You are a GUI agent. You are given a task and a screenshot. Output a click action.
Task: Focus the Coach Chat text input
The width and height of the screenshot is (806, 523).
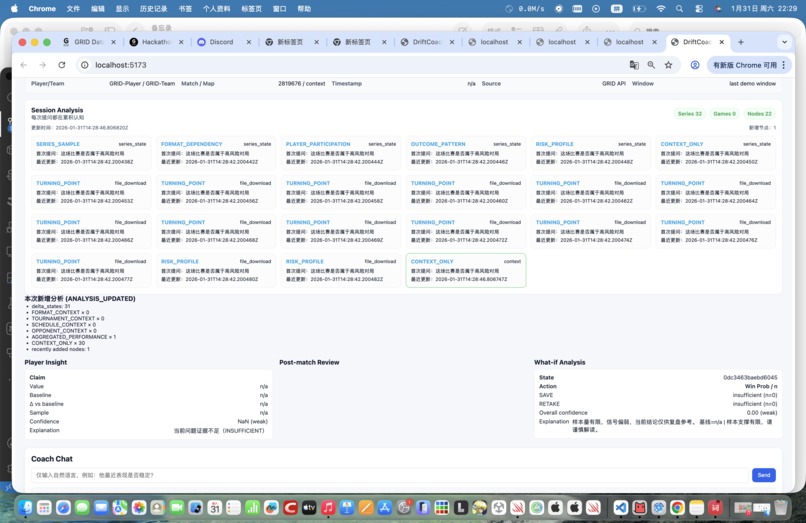tap(389, 475)
